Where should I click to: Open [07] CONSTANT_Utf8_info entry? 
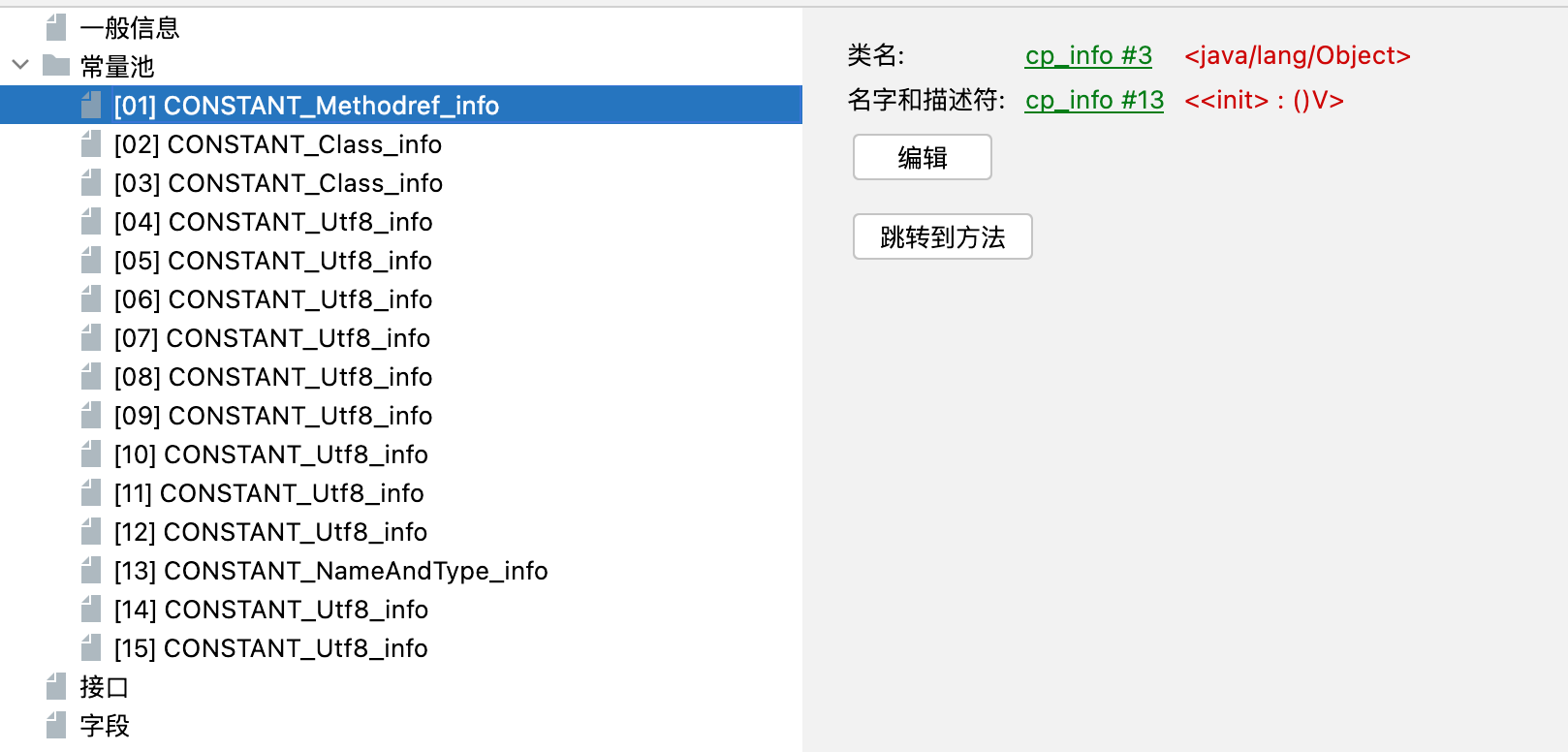click(272, 338)
